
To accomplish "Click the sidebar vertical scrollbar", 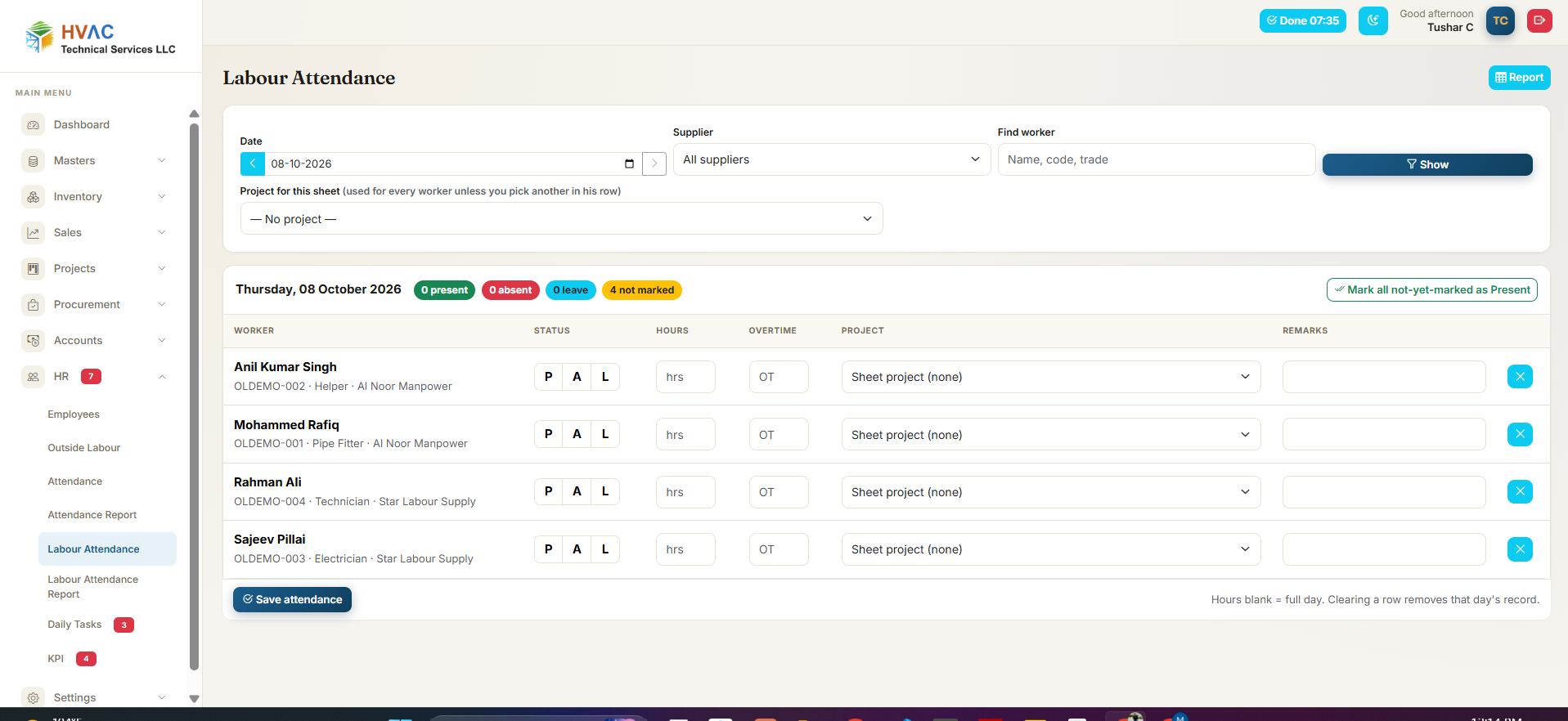I will coord(194,396).
